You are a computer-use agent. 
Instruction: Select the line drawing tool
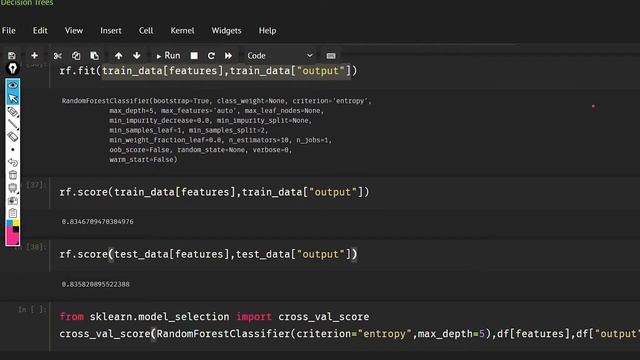(x=13, y=124)
